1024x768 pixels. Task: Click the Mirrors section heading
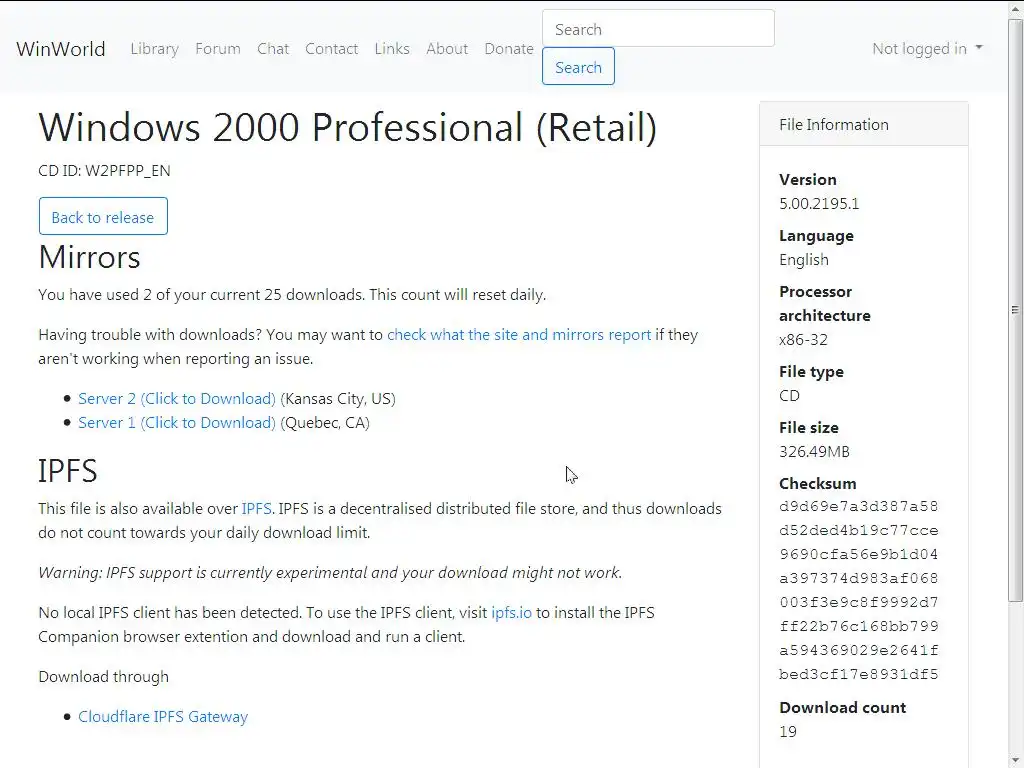coord(89,257)
